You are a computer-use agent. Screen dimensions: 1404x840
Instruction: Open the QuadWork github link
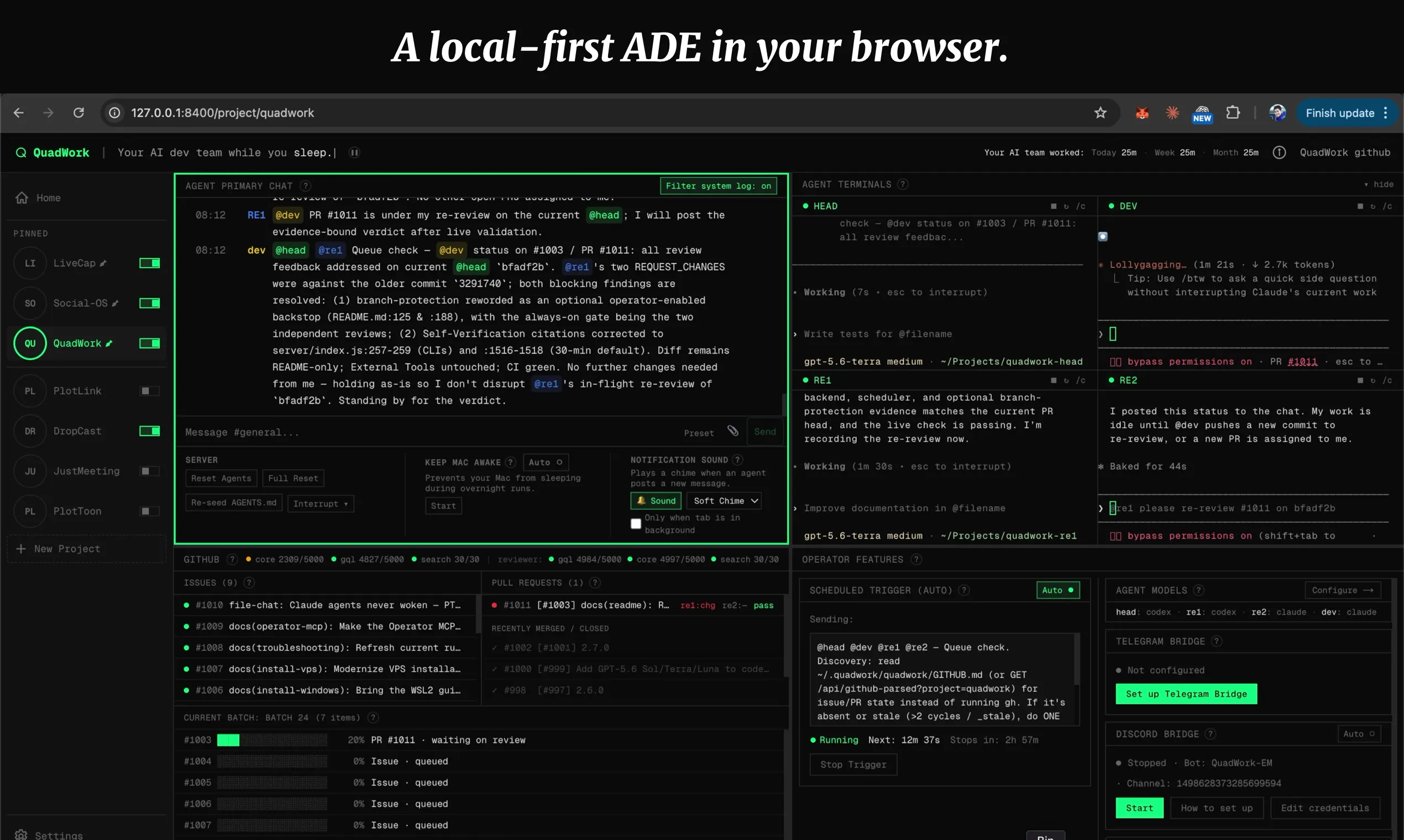tap(1344, 153)
